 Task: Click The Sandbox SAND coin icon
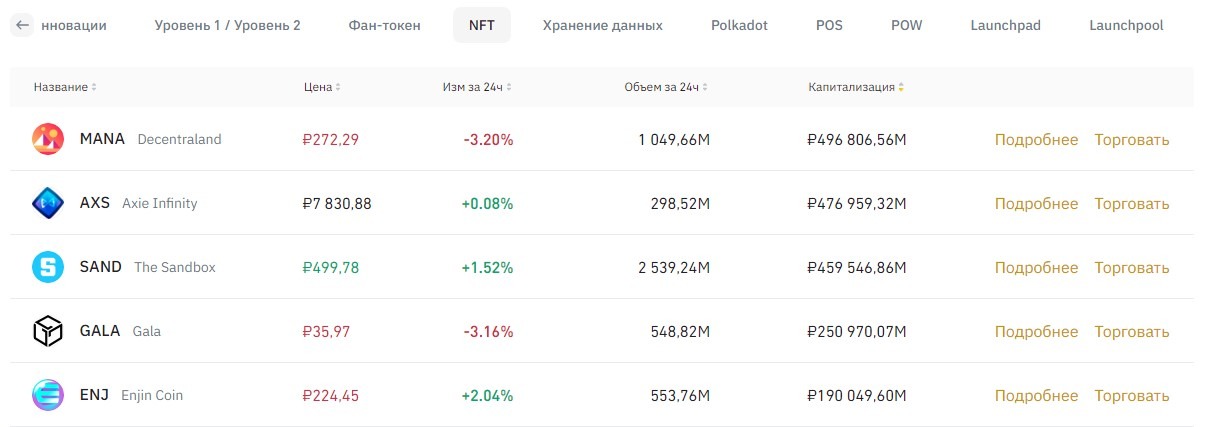(47, 267)
